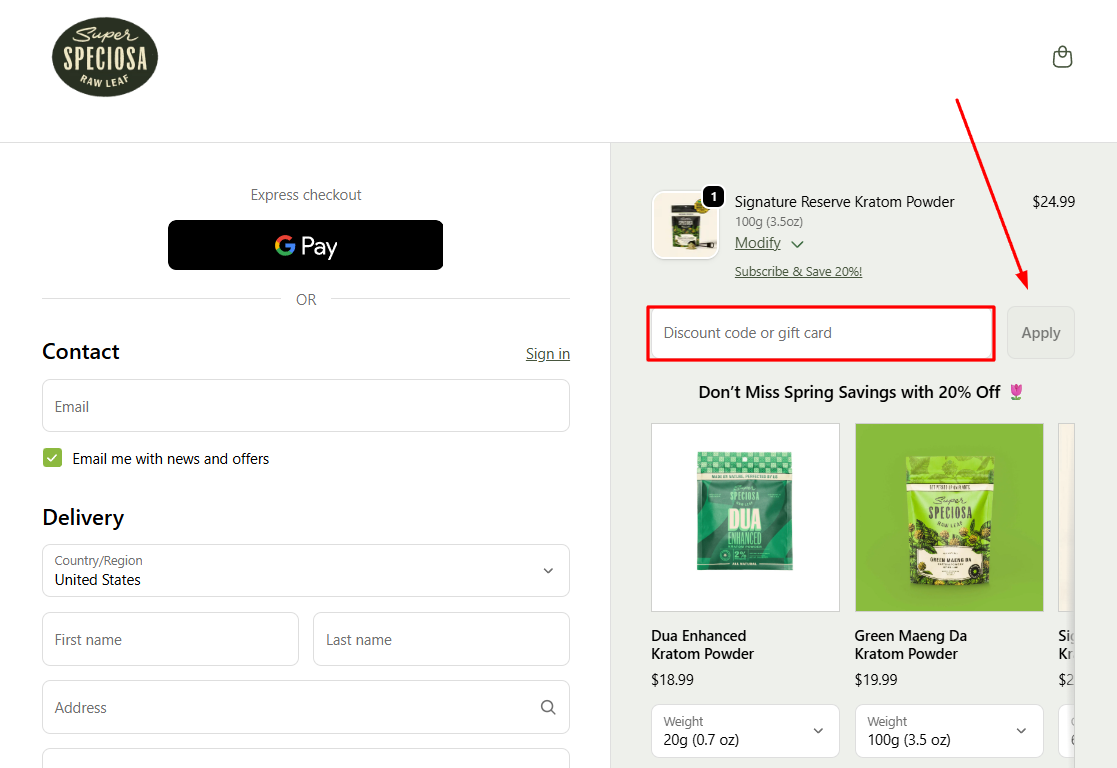
Task: Click the Dua Enhanced Kratom Powder title
Action: pos(702,645)
